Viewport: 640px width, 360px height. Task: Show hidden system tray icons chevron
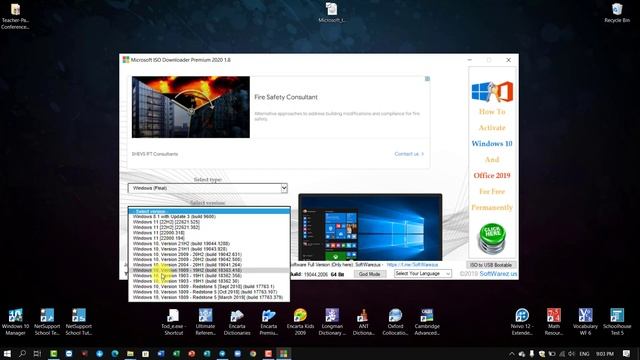click(x=511, y=353)
